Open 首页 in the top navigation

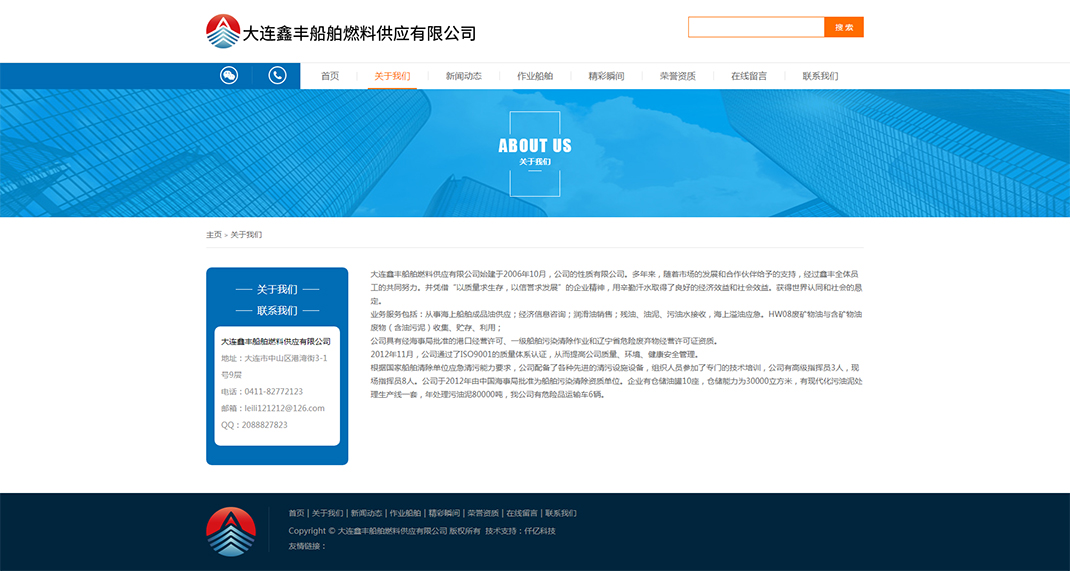[330, 76]
